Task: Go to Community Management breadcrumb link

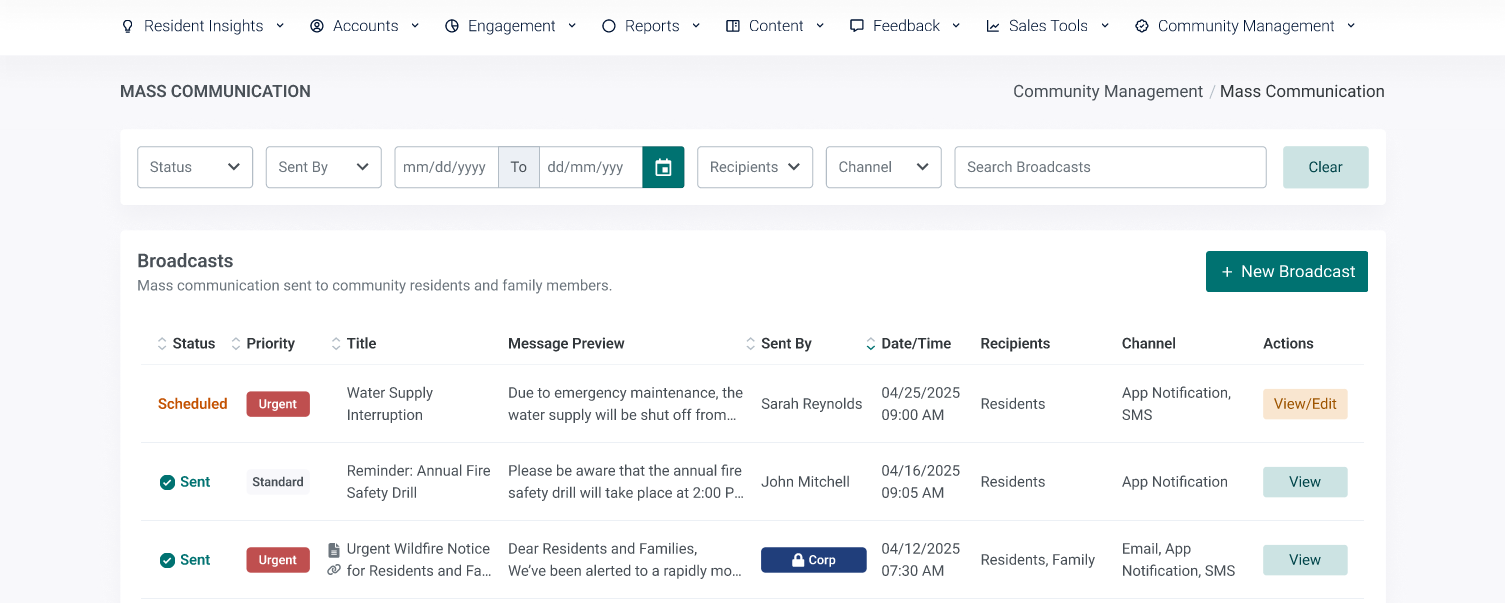Action: pos(1108,91)
